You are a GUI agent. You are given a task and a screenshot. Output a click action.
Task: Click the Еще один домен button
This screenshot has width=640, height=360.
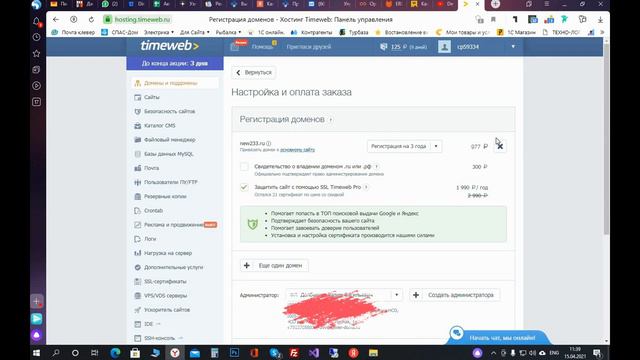tap(274, 266)
